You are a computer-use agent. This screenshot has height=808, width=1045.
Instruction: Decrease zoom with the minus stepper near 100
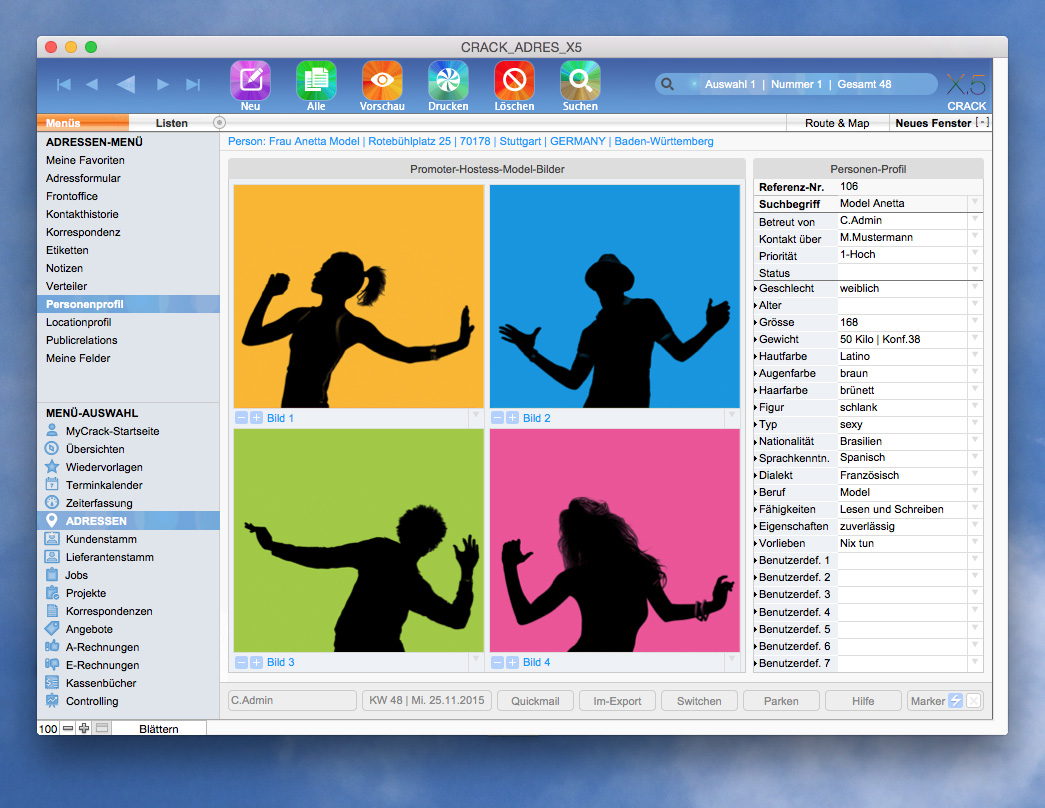pyautogui.click(x=66, y=728)
